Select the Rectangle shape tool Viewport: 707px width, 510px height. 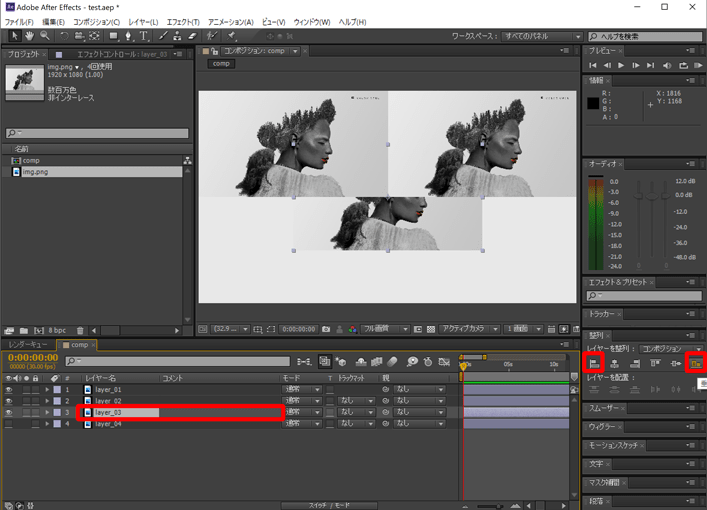[113, 36]
